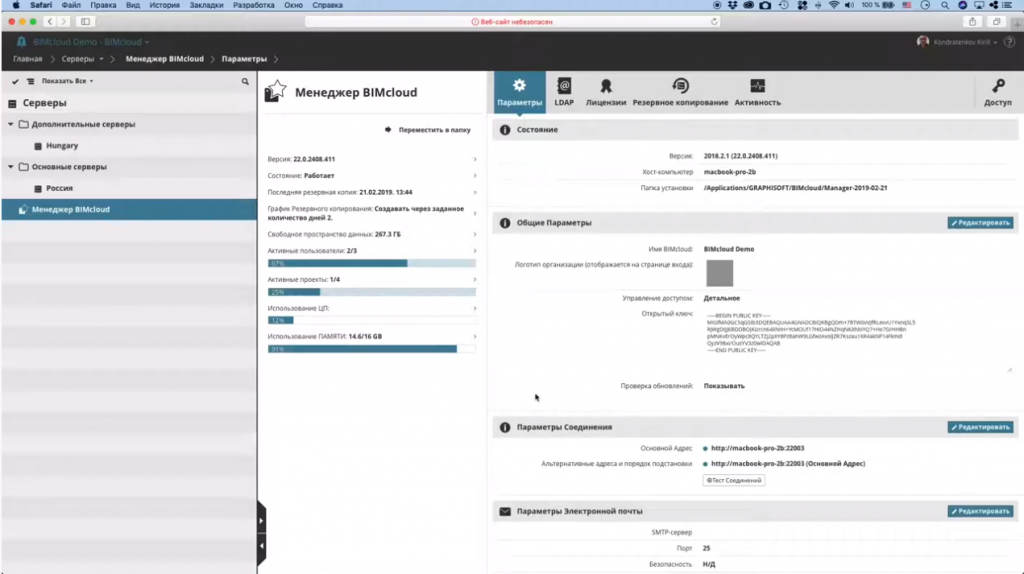Expand Свободное пространство данных chevron
The width and height of the screenshot is (1024, 574).
pyautogui.click(x=475, y=234)
